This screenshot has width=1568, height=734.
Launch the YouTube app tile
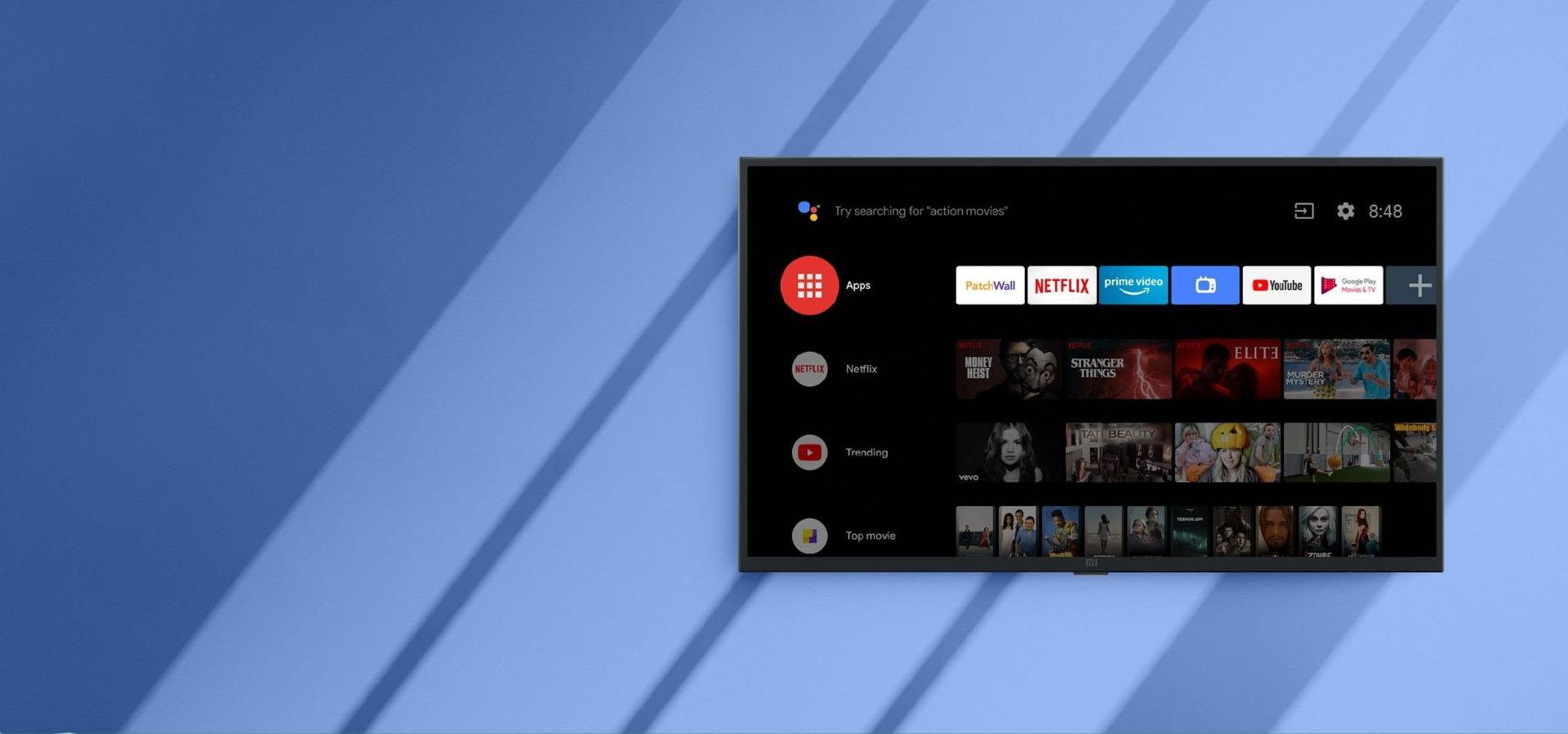(1276, 285)
